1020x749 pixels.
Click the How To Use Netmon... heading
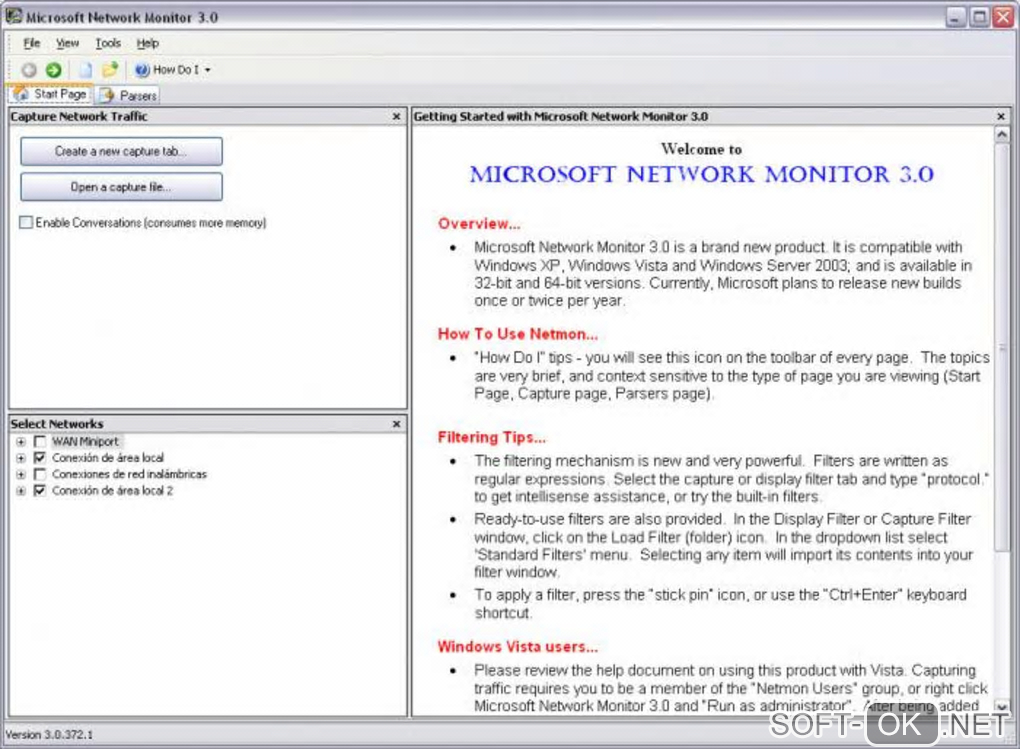[517, 334]
